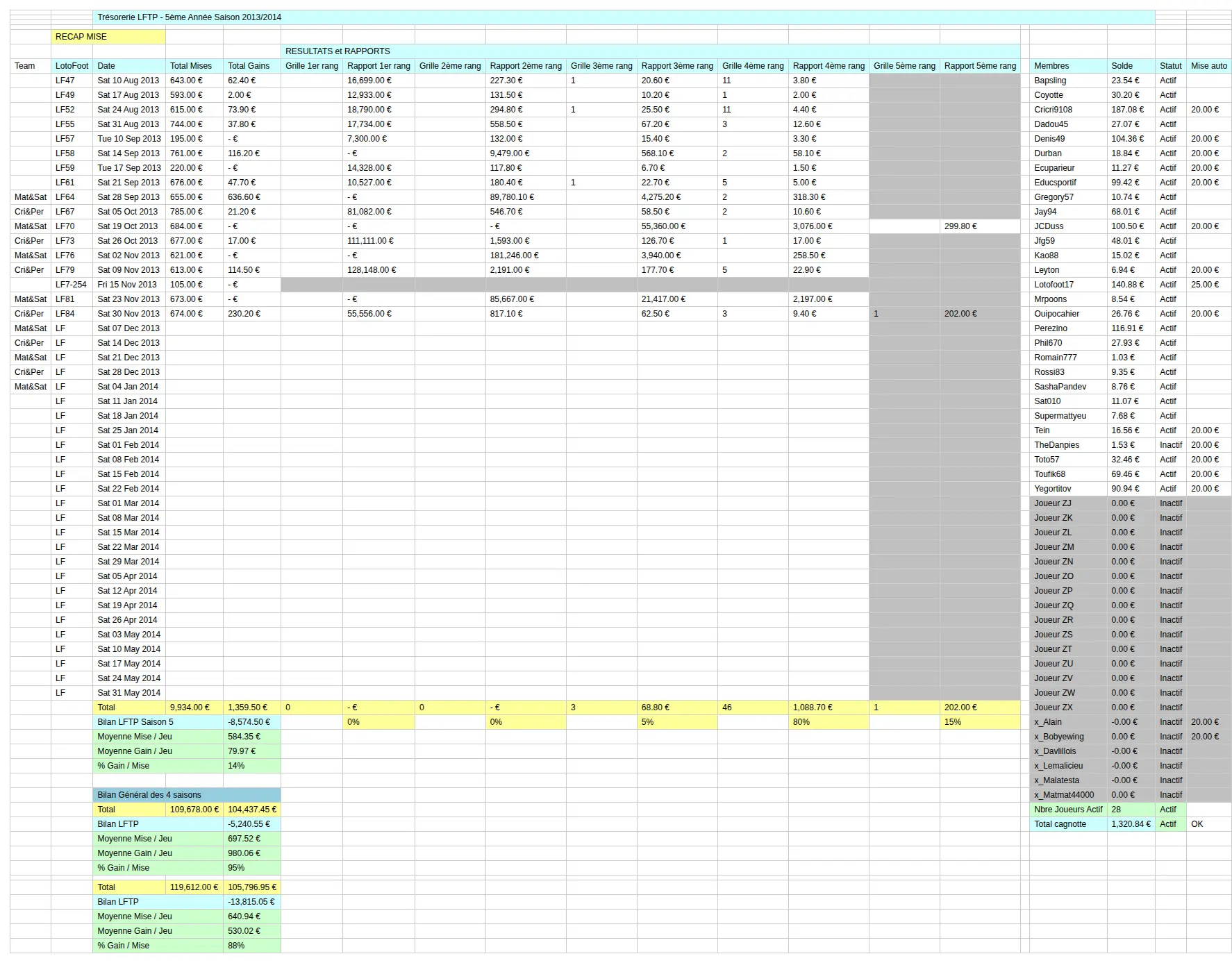Select the 'Membres' column header
Screen dimensions: 1232x963
[x=1068, y=66]
